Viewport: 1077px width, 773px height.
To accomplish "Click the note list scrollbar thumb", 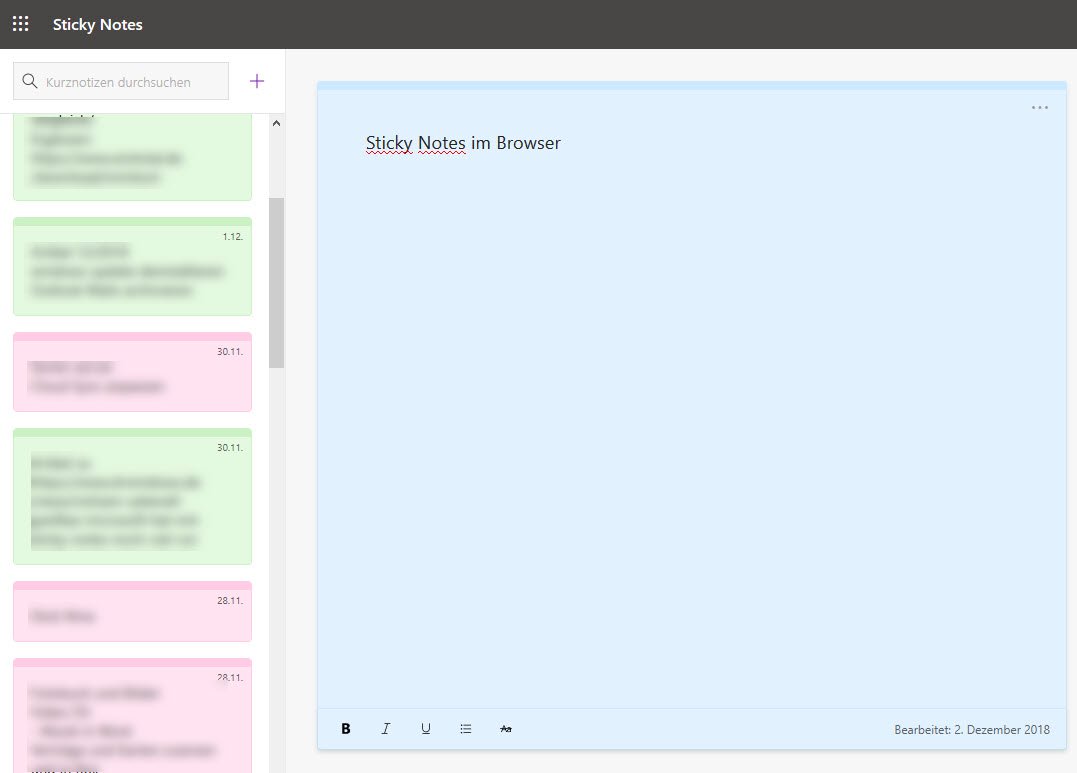I will pos(276,282).
